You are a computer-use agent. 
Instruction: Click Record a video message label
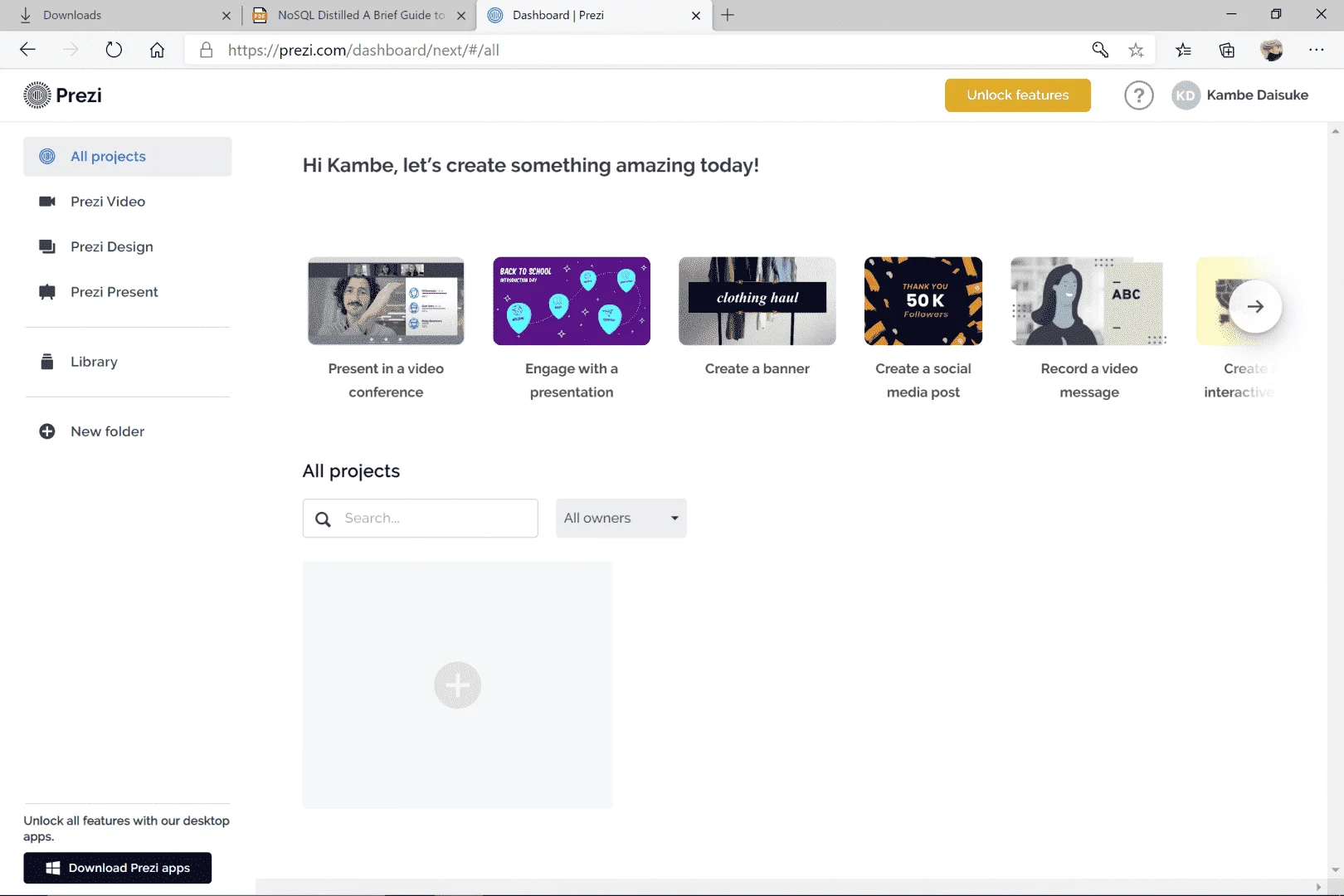1089,380
